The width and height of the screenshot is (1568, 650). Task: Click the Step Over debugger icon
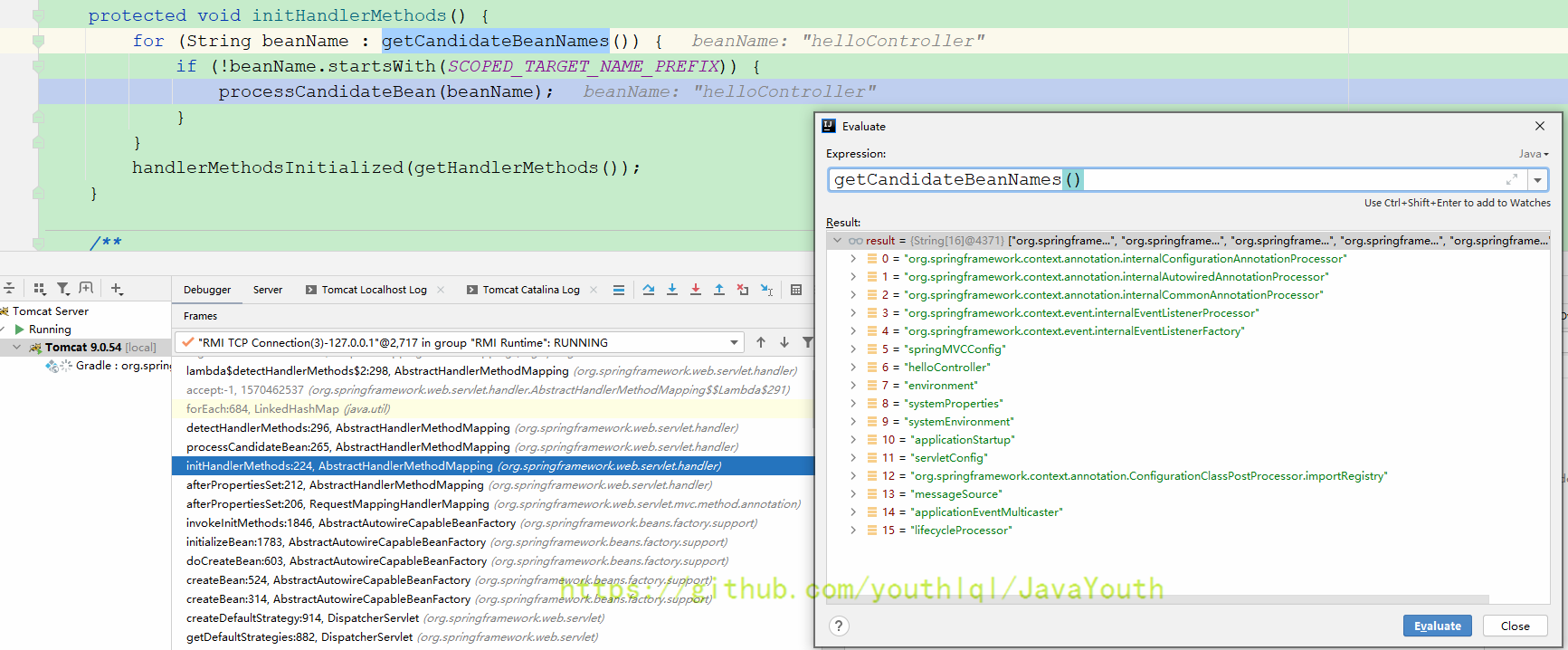pos(649,290)
